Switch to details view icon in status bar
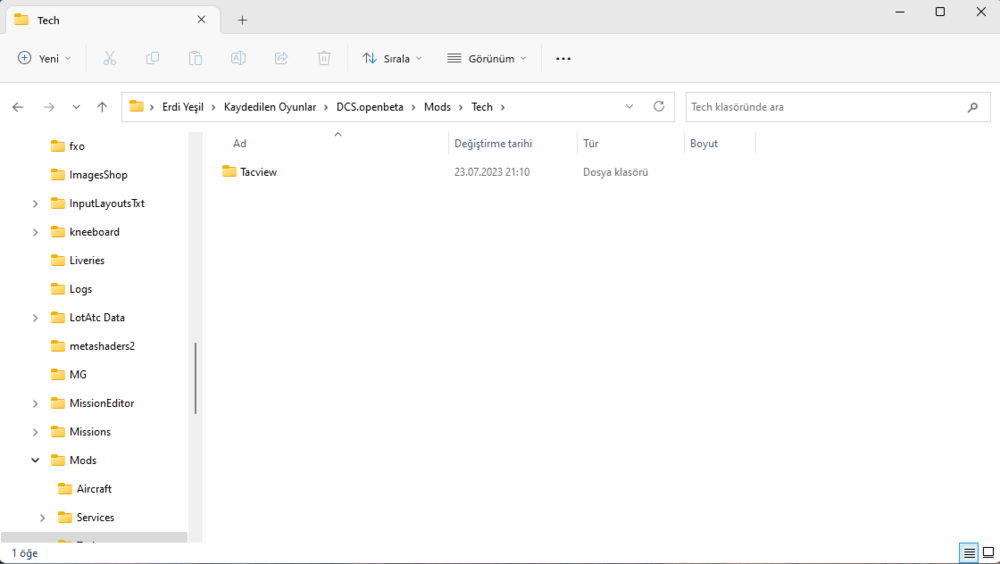The height and width of the screenshot is (564, 1000). point(969,553)
